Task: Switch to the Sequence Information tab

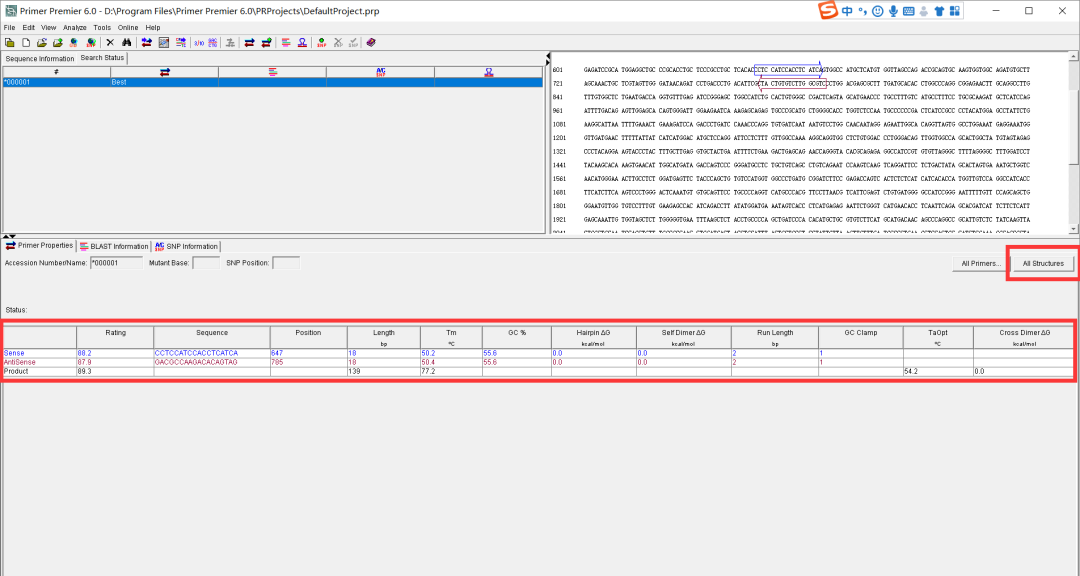Action: [40, 59]
